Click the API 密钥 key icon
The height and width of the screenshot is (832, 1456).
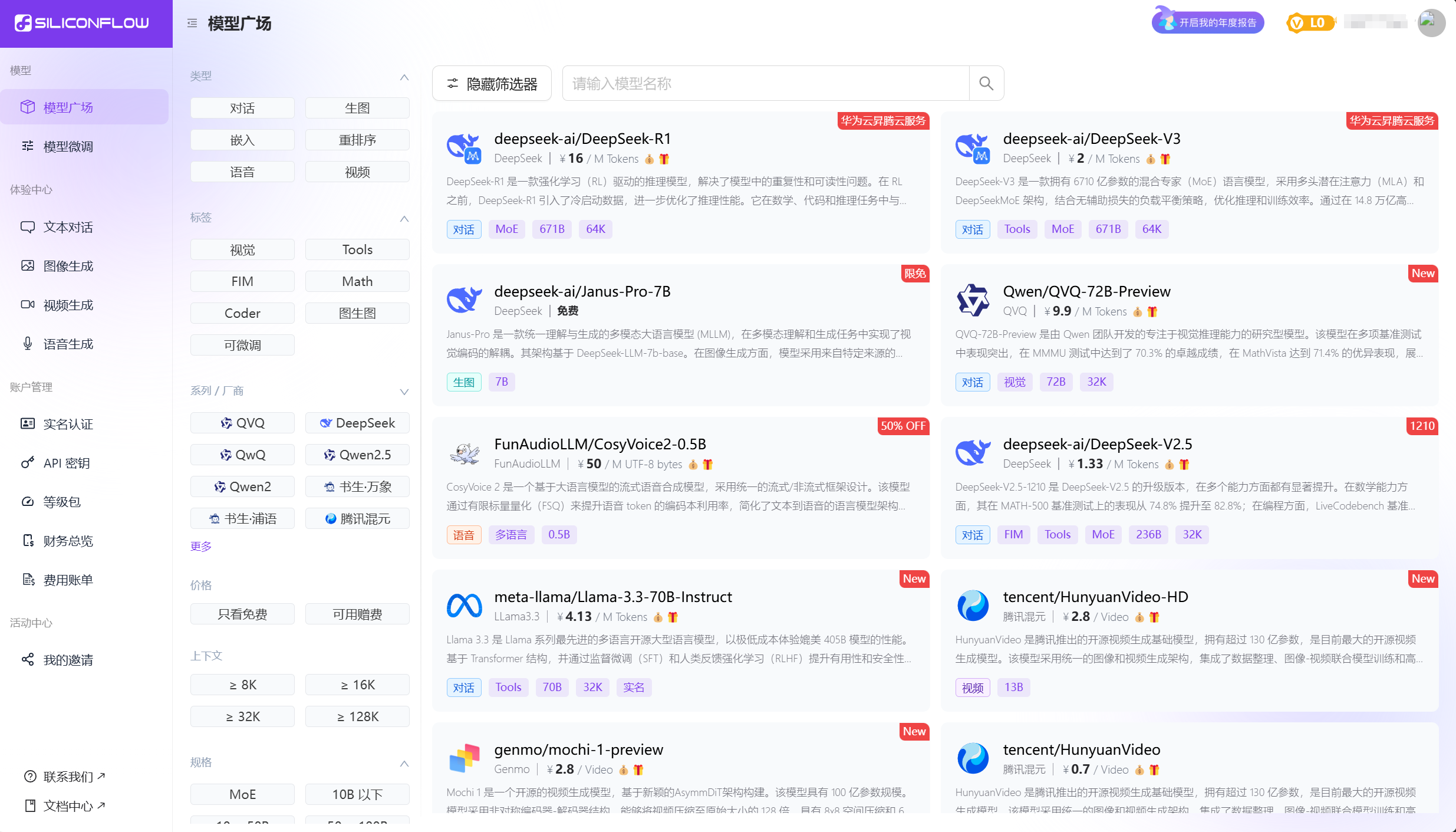tap(28, 462)
